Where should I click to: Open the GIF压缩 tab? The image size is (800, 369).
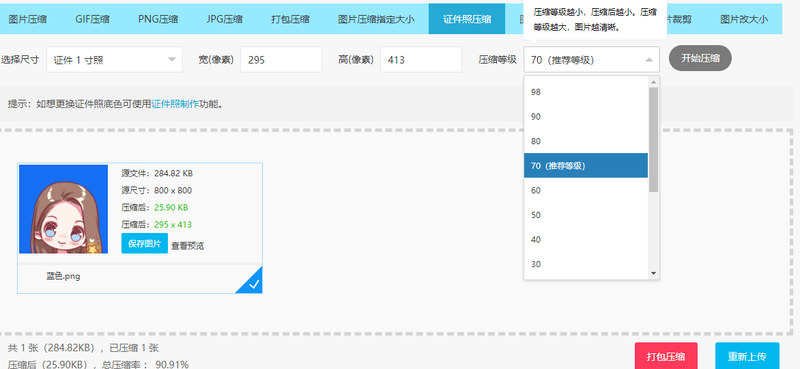(92, 19)
